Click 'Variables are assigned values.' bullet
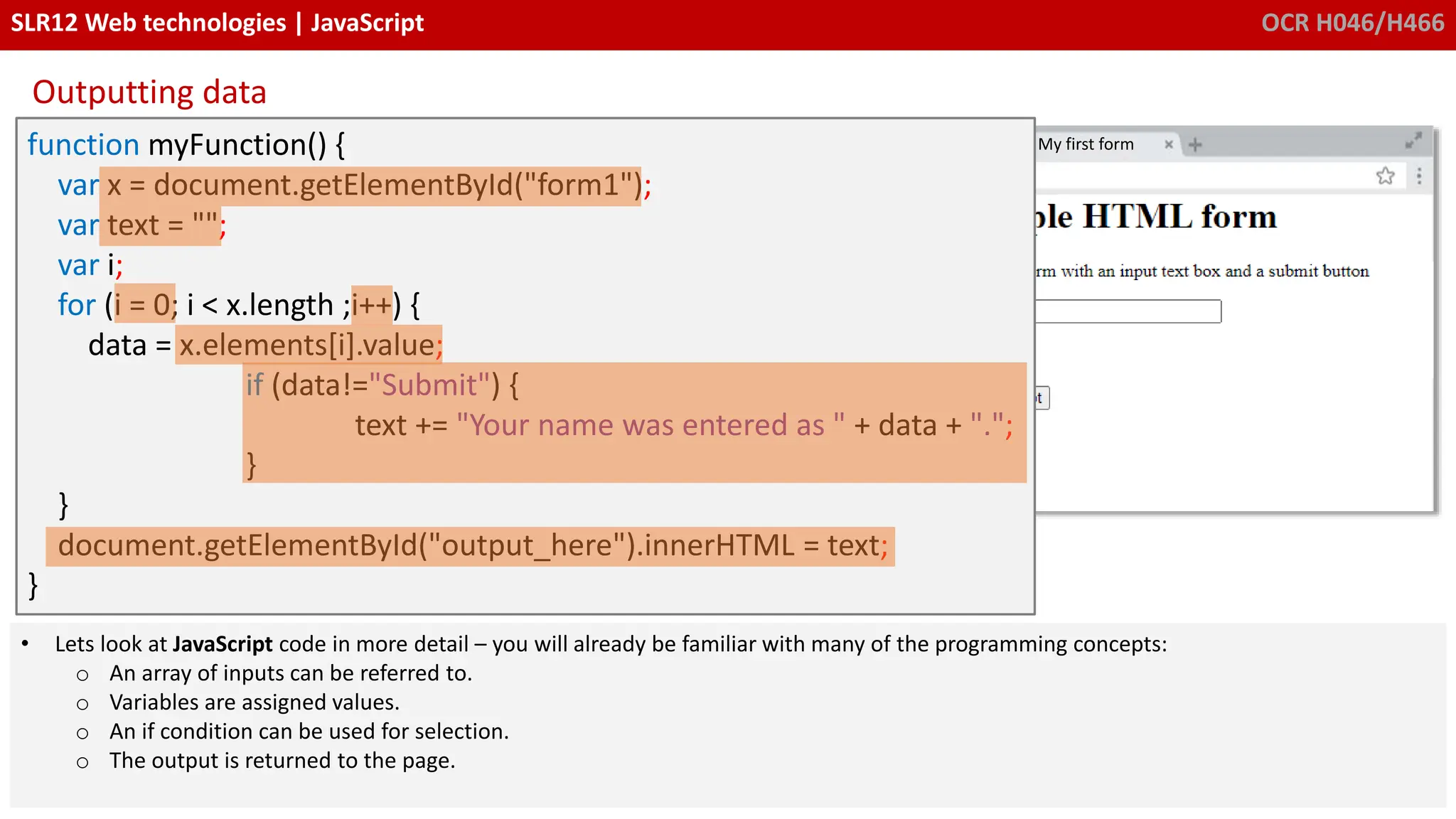Viewport: 1456px width, 819px height. point(255,702)
